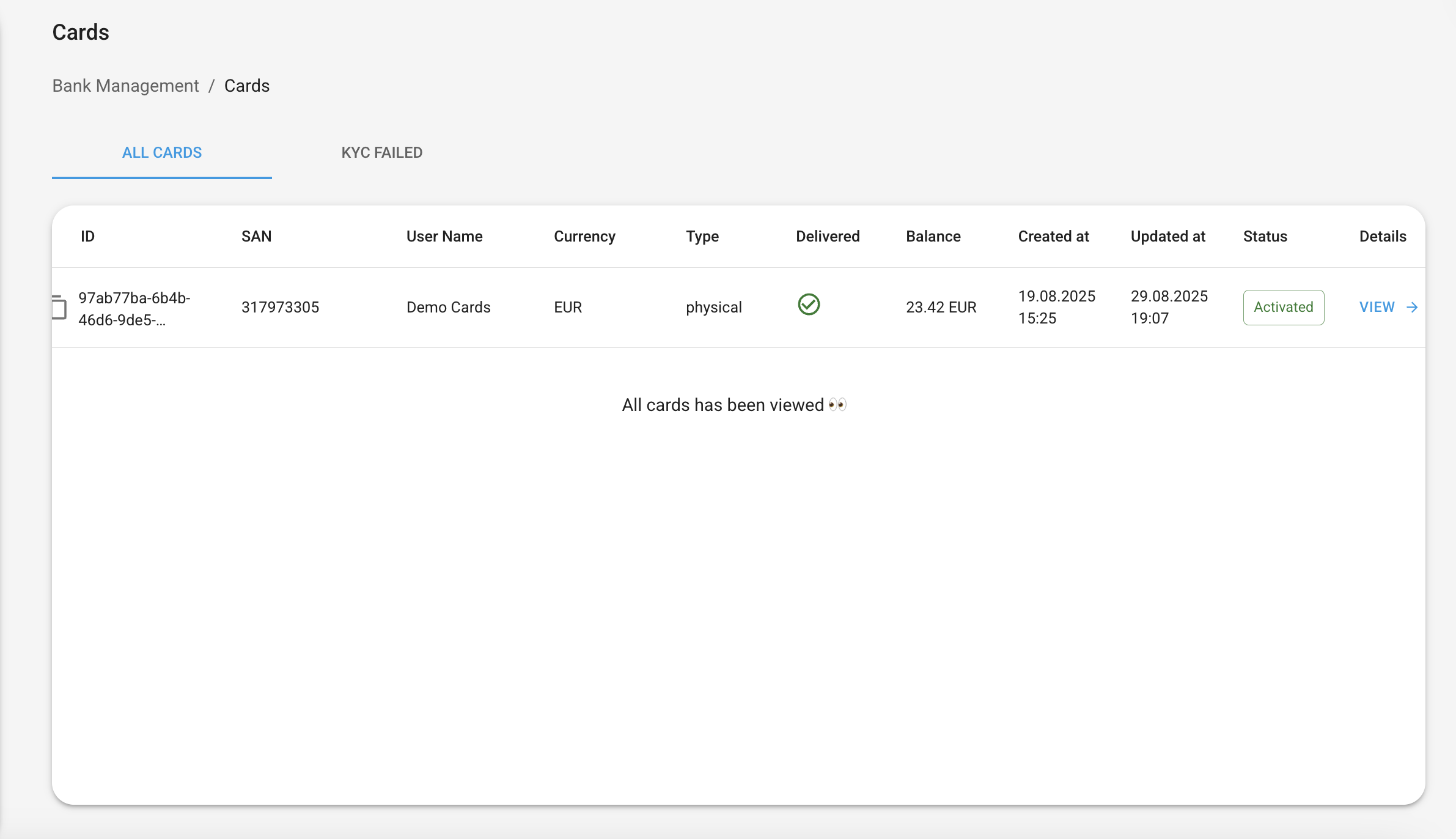Viewport: 1456px width, 839px height.
Task: Click the 23.42 EUR balance value
Action: (x=941, y=307)
